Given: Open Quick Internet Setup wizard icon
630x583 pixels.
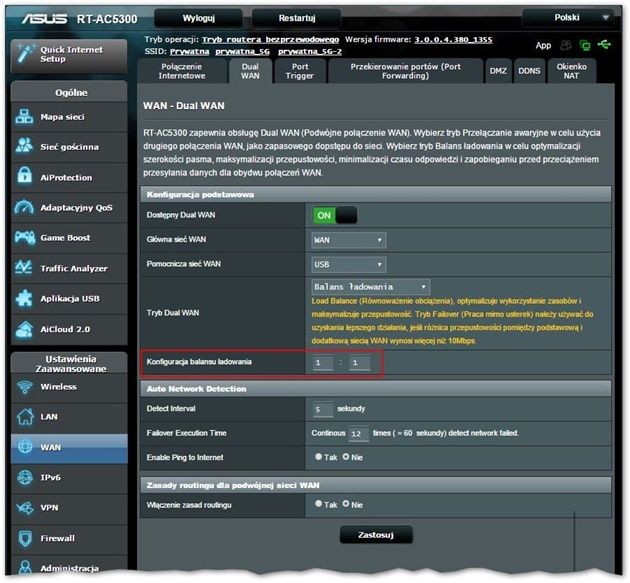Looking at the screenshot, I should click(x=25, y=54).
